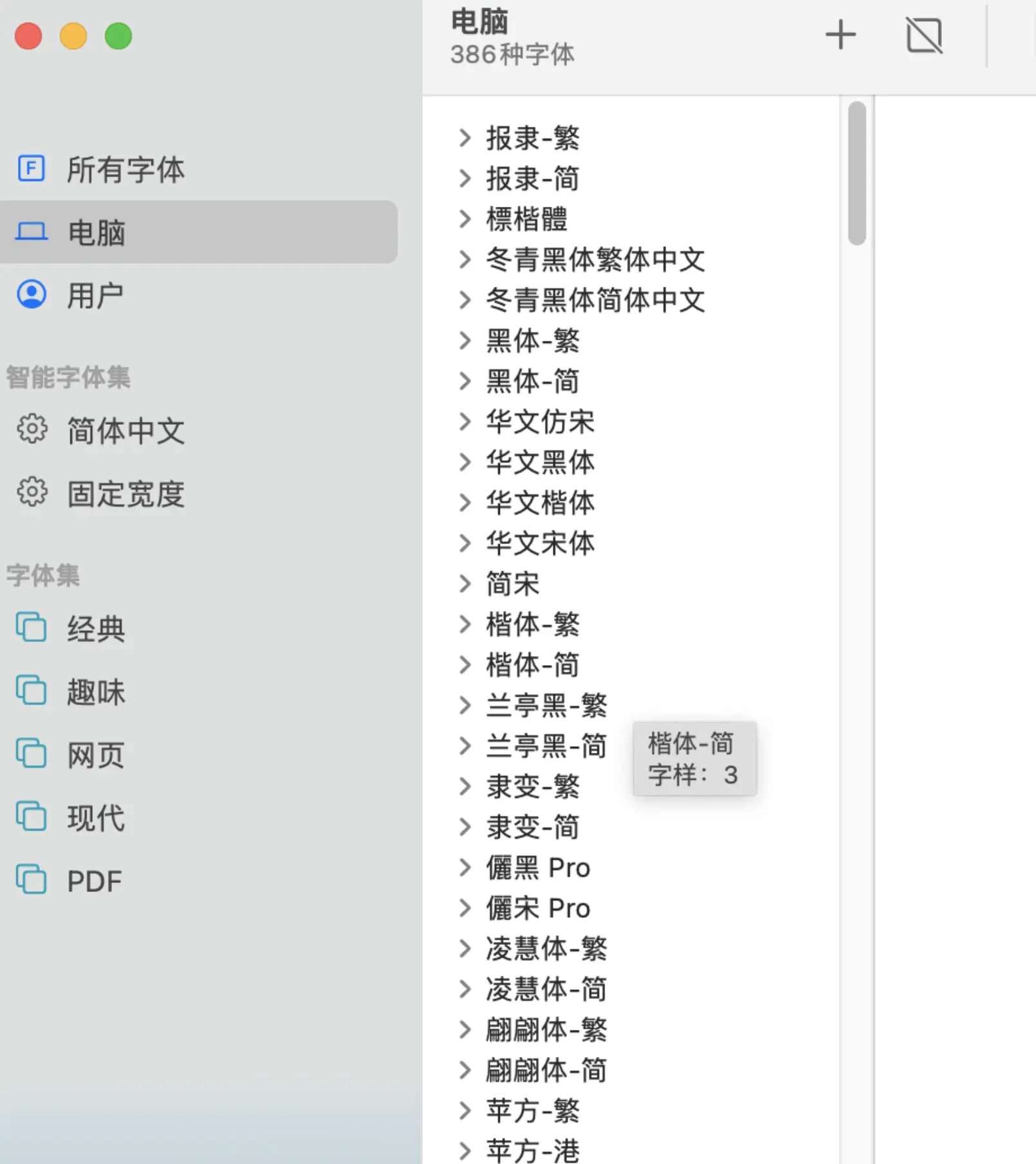The width and height of the screenshot is (1036, 1164).
Task: Click the gear icon beside 固定宽度
Action: pos(32,493)
